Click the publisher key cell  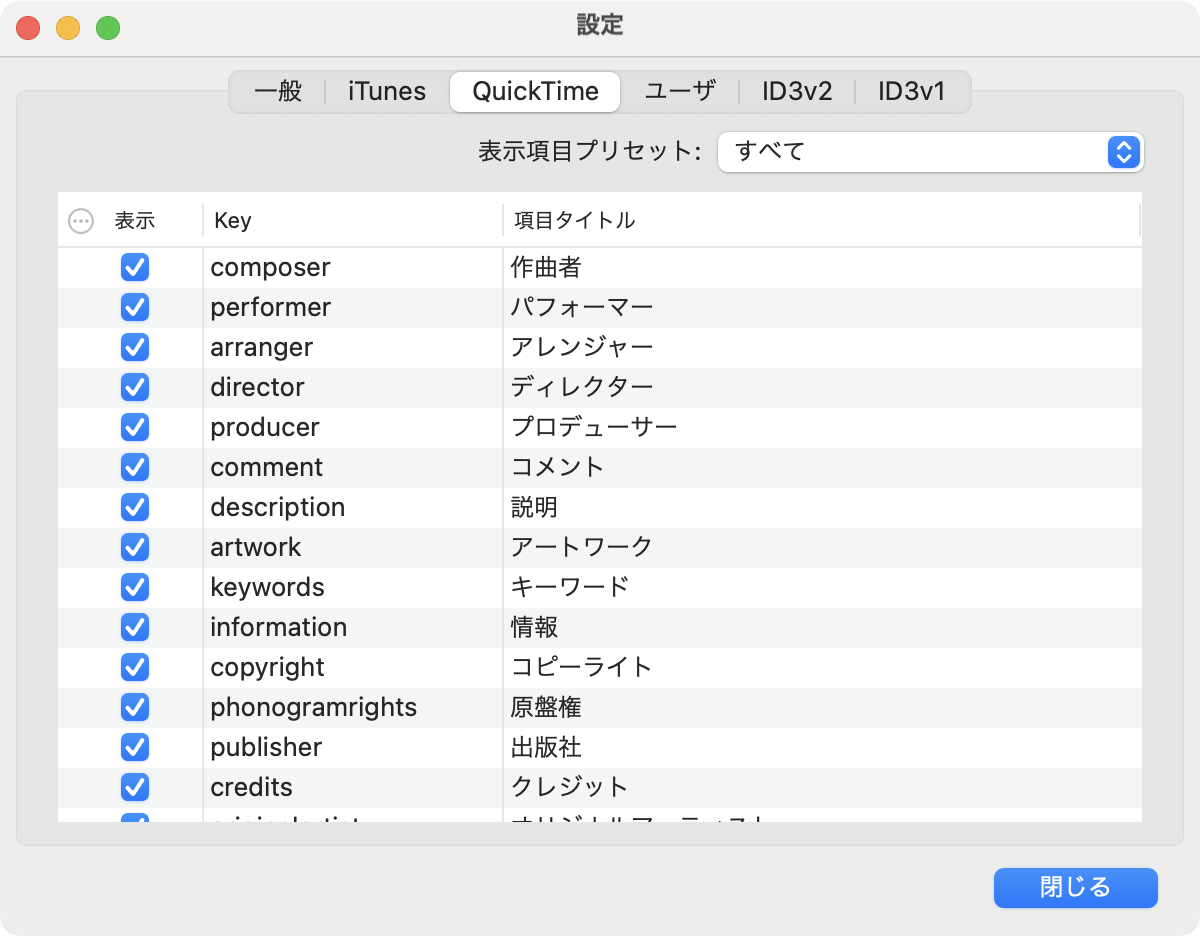[x=353, y=747]
